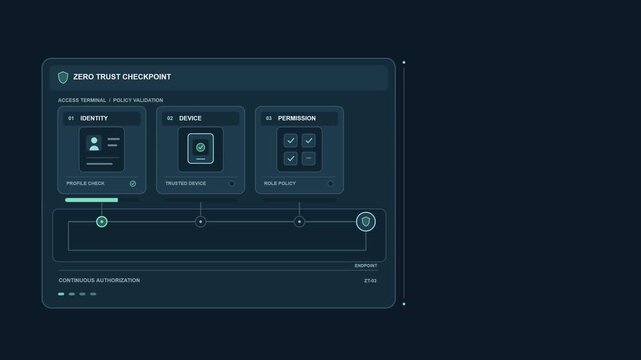This screenshot has width=641, height=360.
Task: Click the Continuous Authorization text
Action: click(x=99, y=280)
